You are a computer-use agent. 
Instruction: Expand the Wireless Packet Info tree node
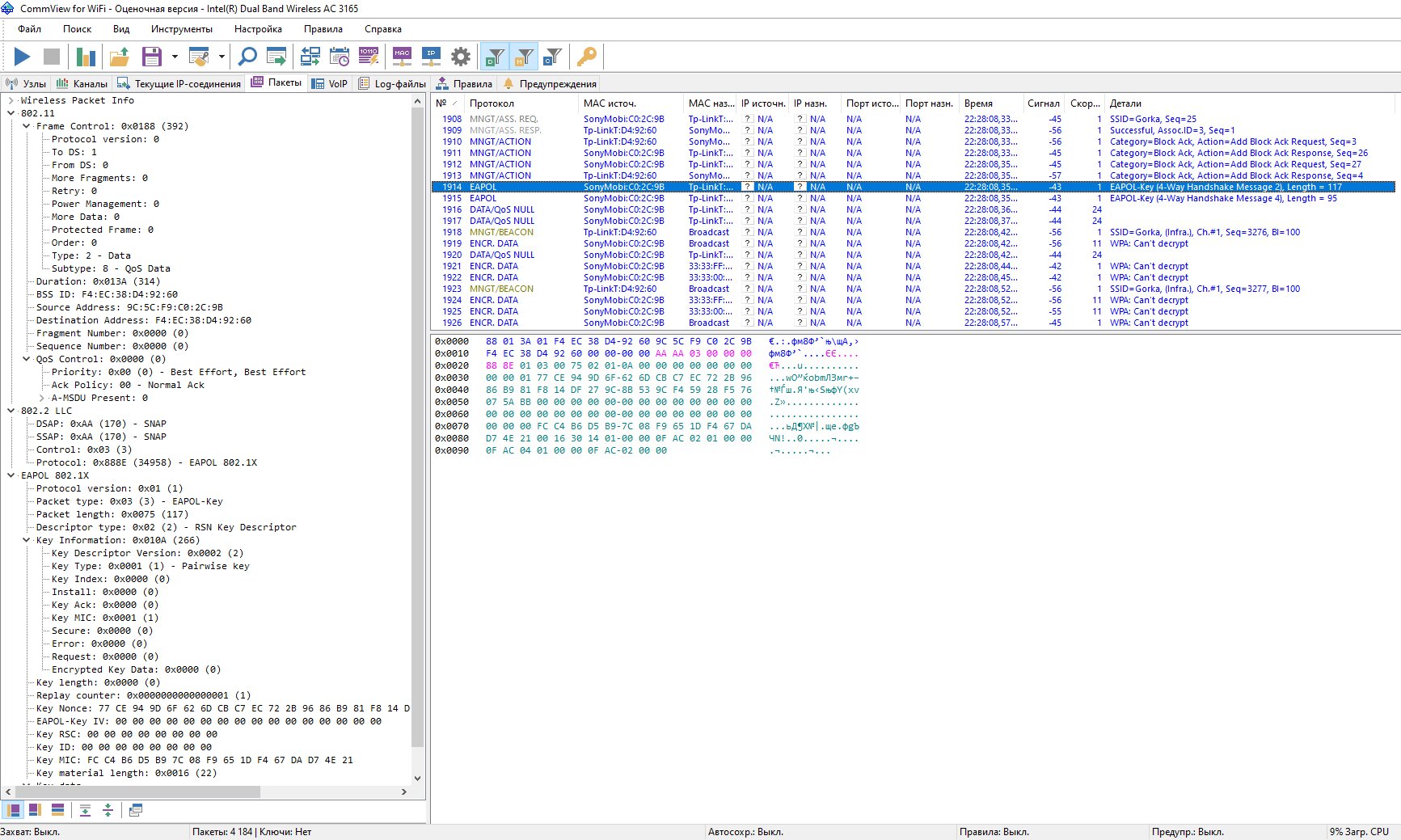click(11, 100)
